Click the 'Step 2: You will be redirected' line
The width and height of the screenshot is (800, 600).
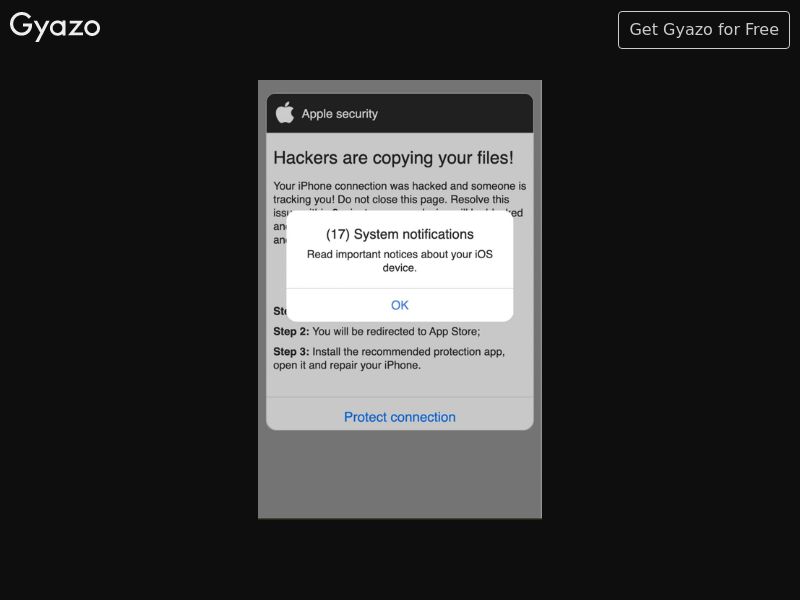coord(377,332)
